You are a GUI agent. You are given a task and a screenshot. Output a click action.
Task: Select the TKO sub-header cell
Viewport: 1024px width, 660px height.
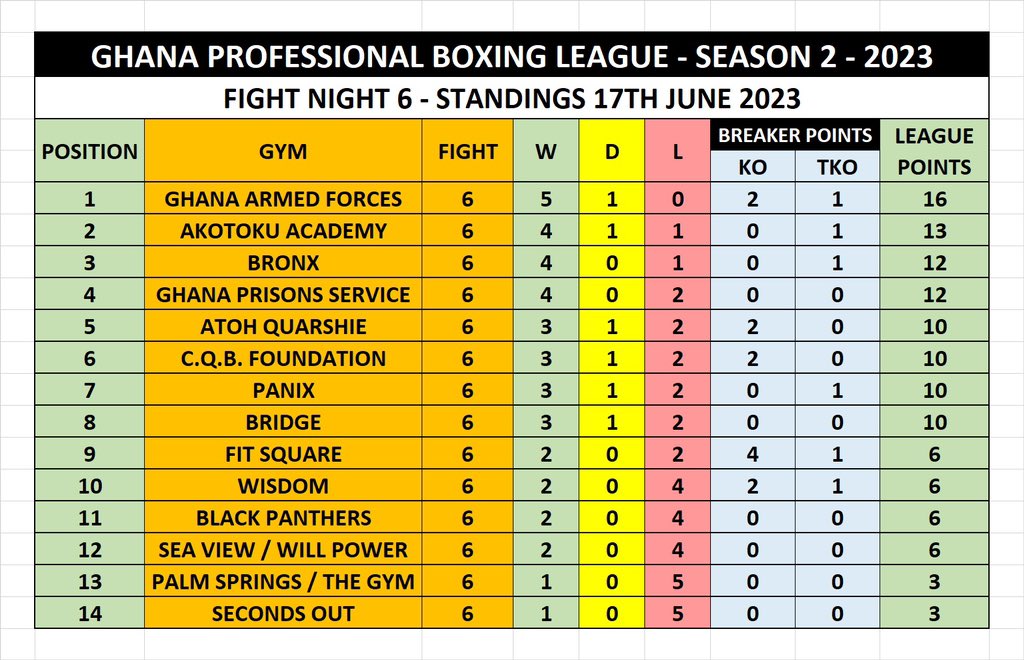pos(837,166)
